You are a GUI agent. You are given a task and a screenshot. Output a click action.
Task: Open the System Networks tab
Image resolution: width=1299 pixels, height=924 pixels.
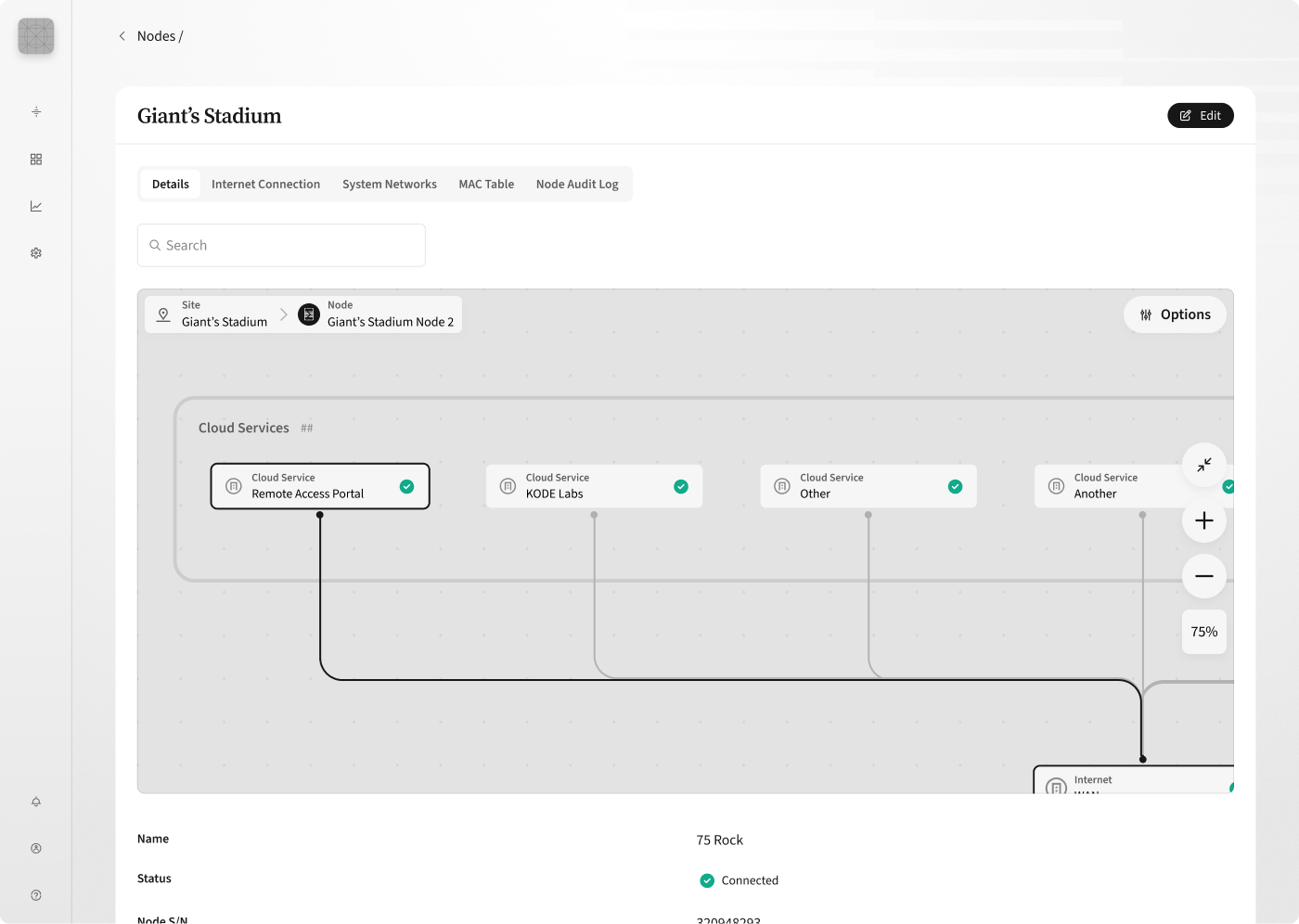tap(389, 184)
